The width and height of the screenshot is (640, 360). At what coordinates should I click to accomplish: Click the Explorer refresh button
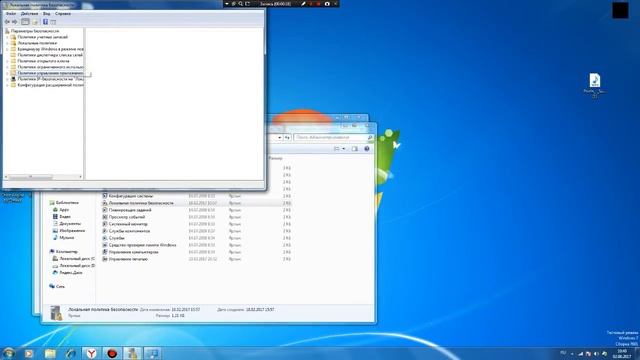[x=287, y=138]
